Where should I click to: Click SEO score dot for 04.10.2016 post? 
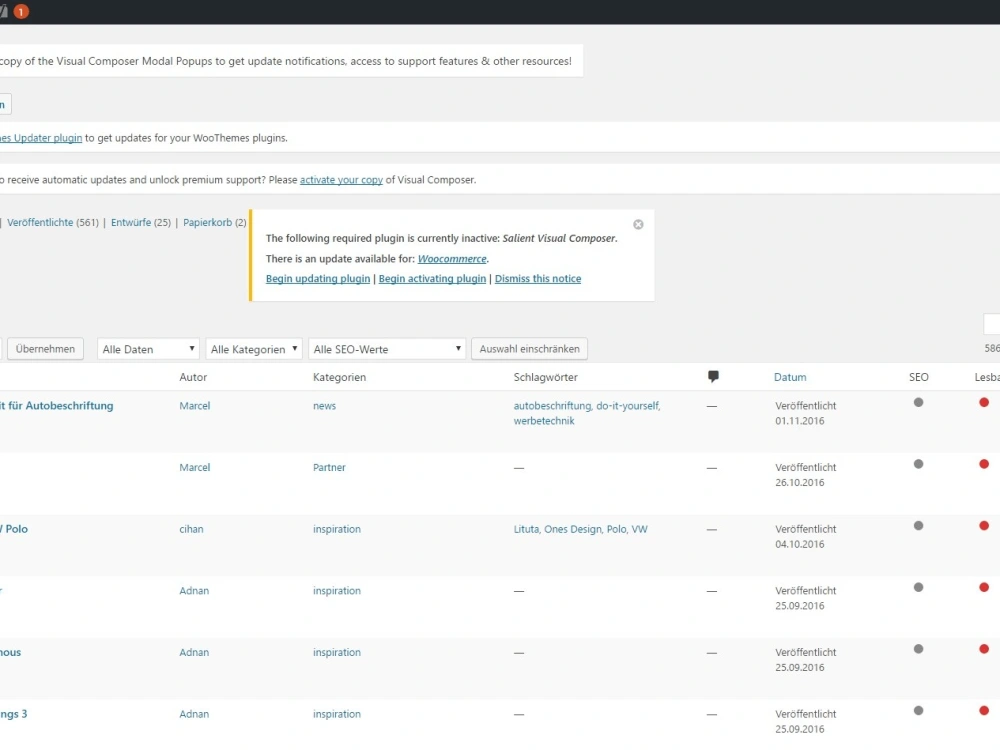pos(918,526)
